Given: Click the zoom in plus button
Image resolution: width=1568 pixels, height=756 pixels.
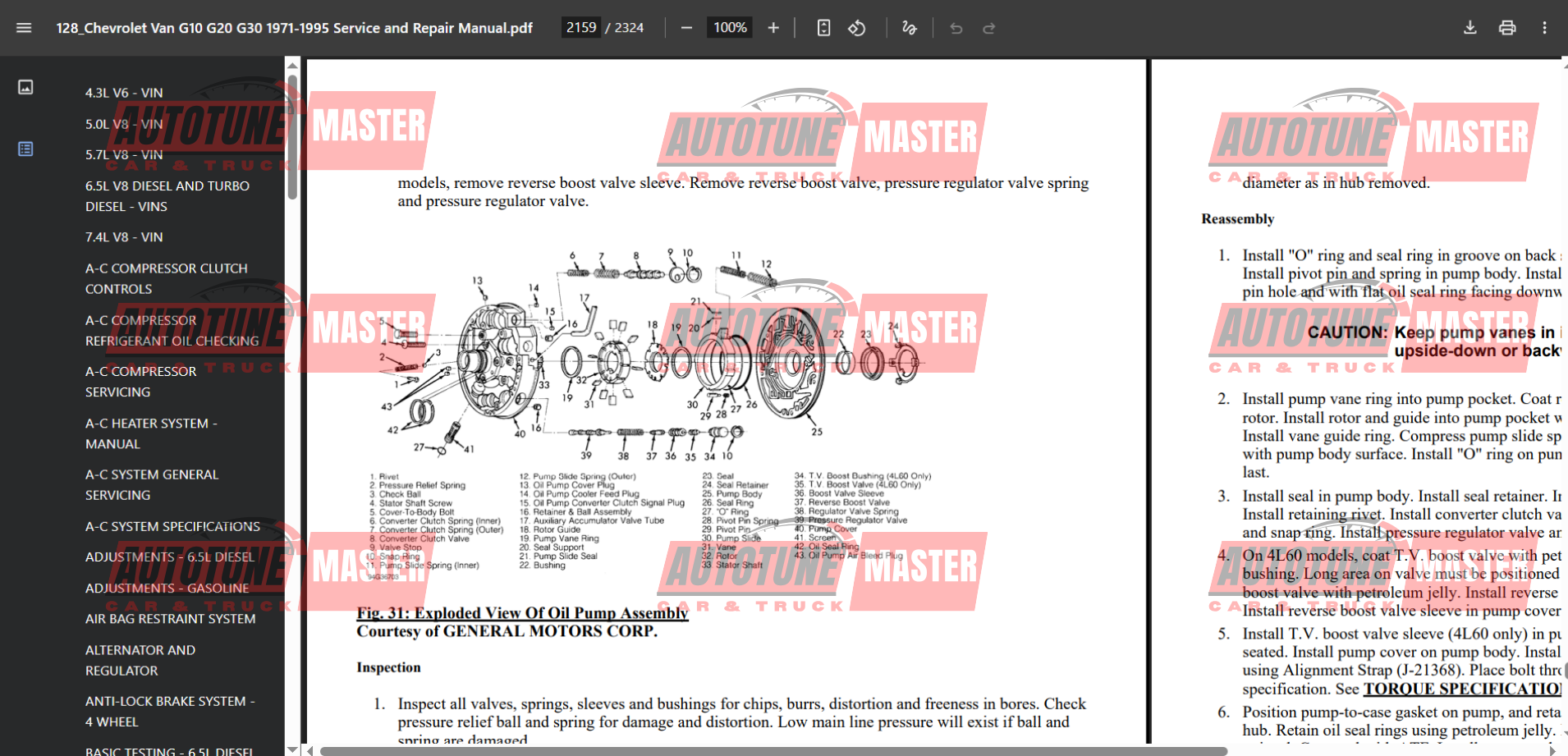Looking at the screenshot, I should pos(773,28).
